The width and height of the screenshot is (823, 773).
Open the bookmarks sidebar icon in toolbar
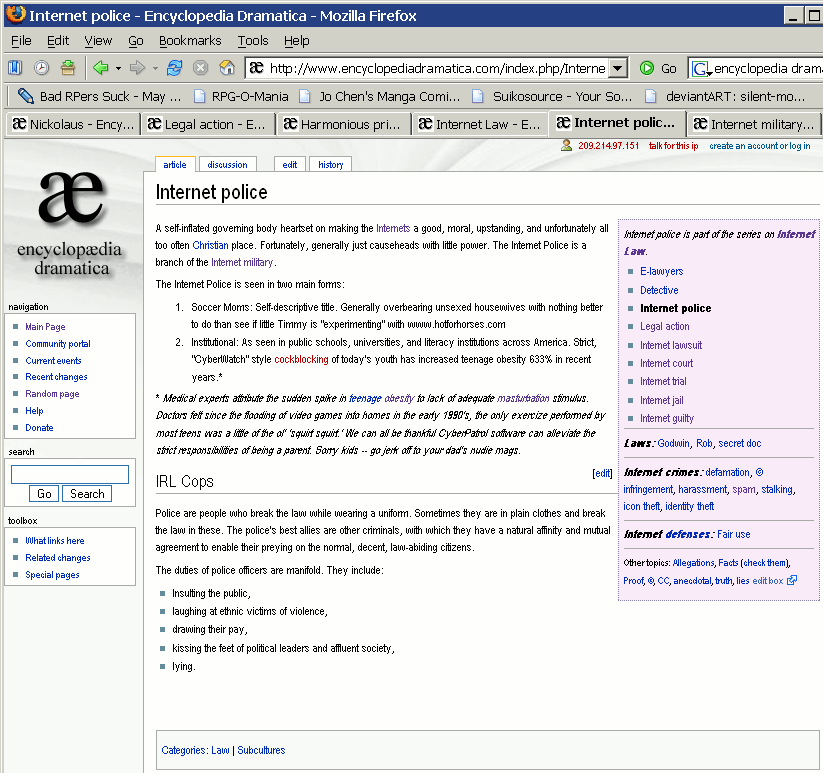point(15,68)
